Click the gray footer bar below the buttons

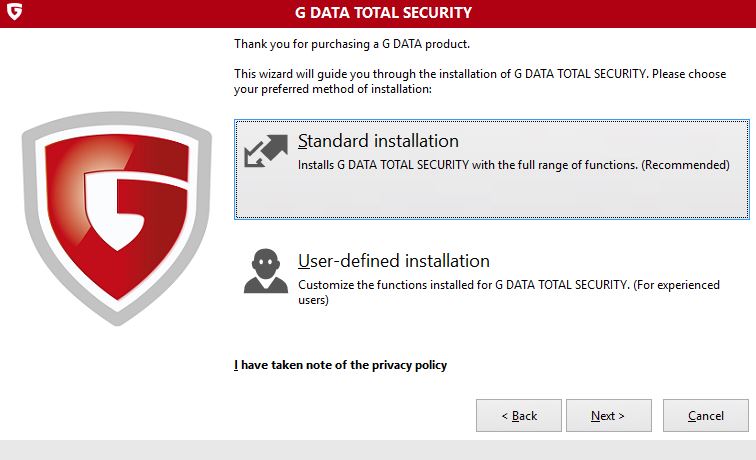point(378,450)
